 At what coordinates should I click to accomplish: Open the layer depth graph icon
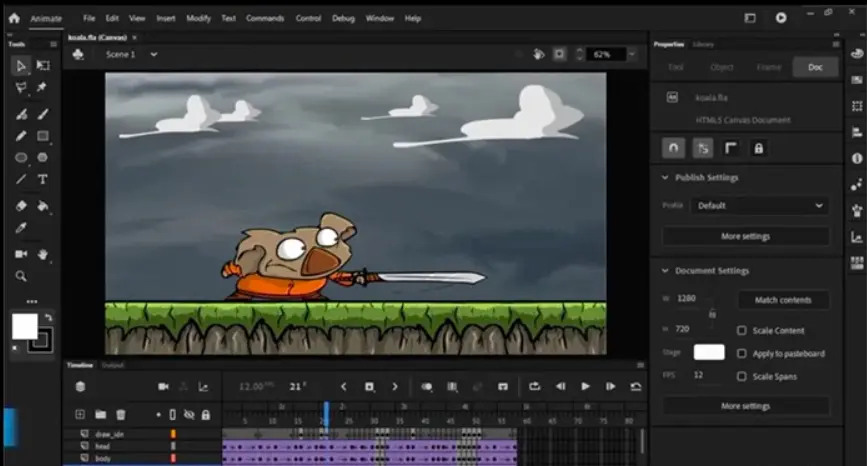(203, 387)
